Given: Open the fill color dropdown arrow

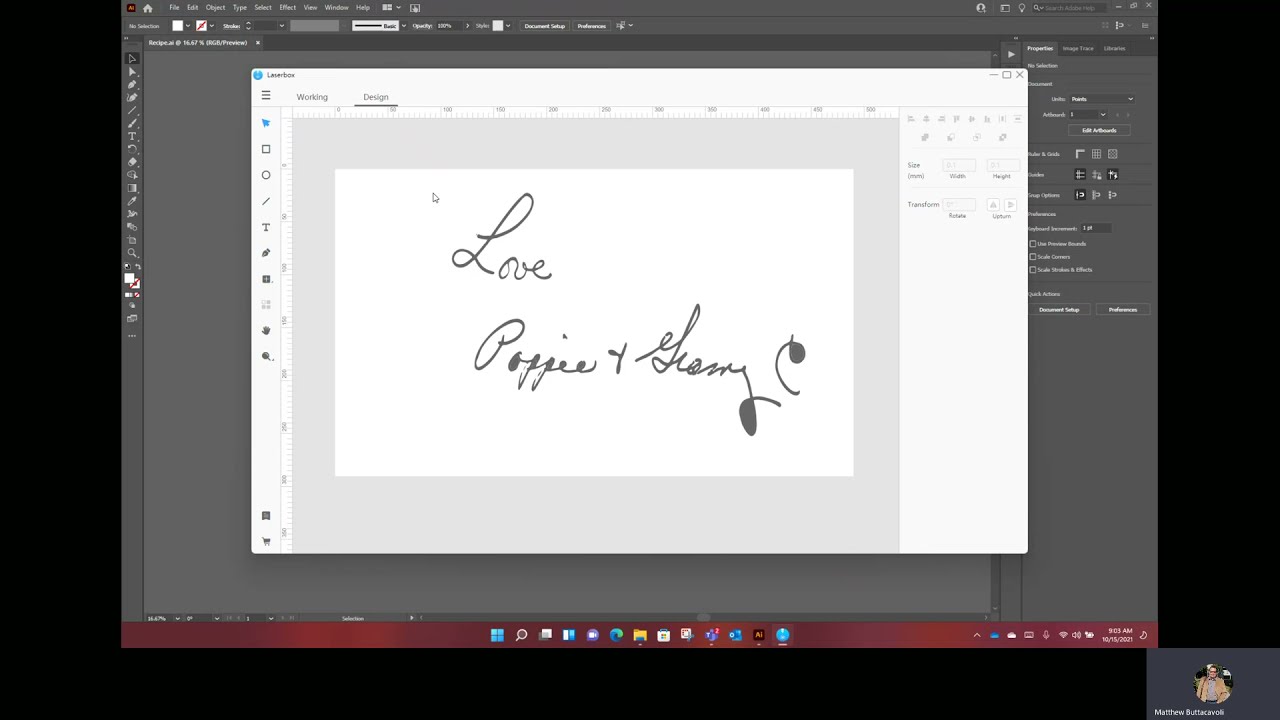Looking at the screenshot, I should tap(188, 26).
